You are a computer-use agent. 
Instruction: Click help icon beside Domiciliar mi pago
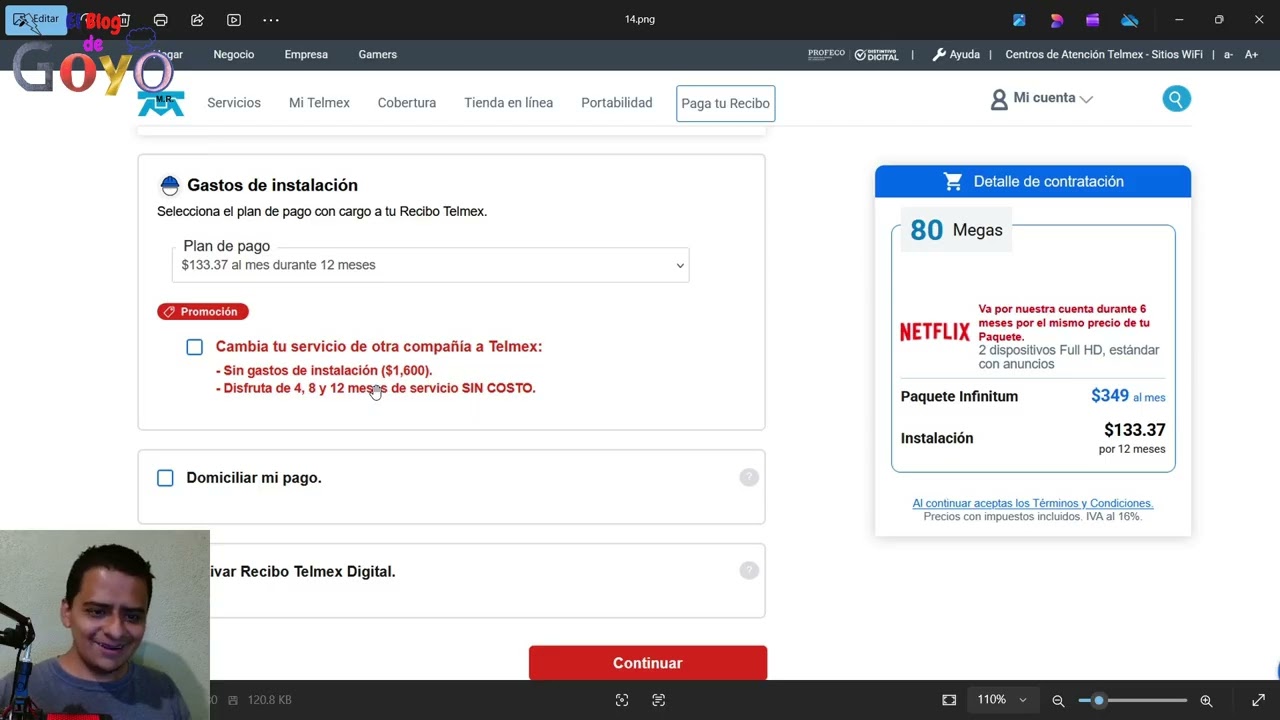pos(749,477)
